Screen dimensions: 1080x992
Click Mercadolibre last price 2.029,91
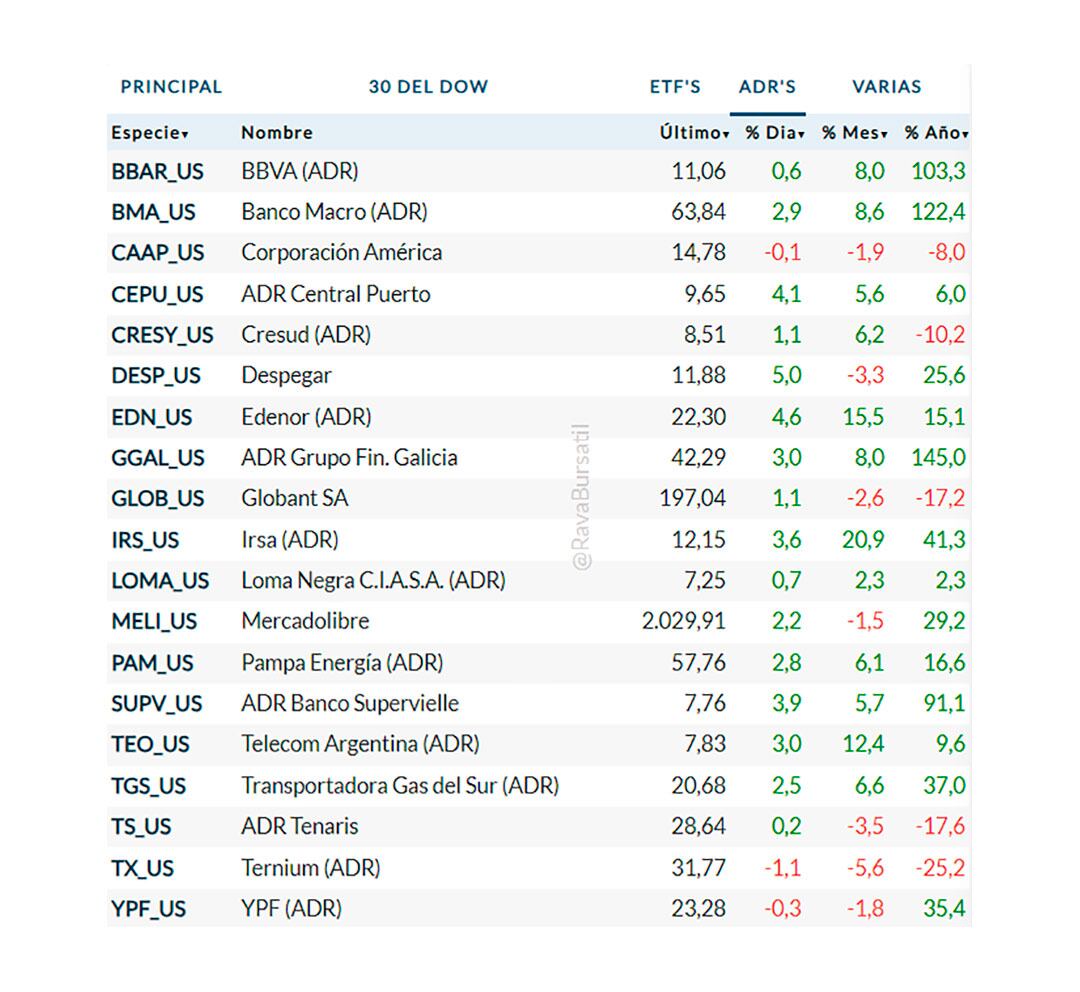point(684,622)
